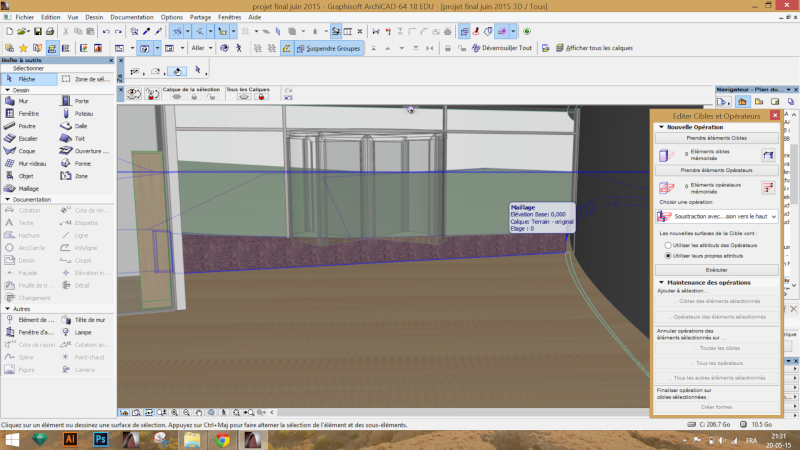Open the Options menu
Screen dimensions: 800x450
tap(172, 17)
